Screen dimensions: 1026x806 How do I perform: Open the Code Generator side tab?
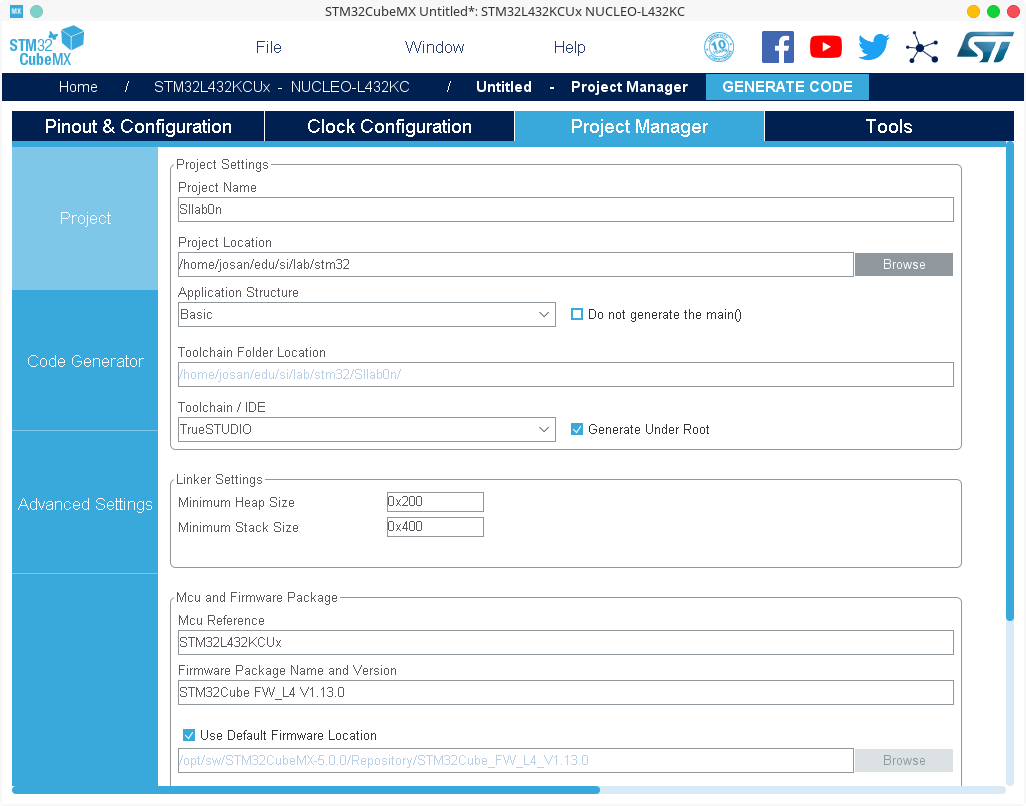tap(85, 361)
